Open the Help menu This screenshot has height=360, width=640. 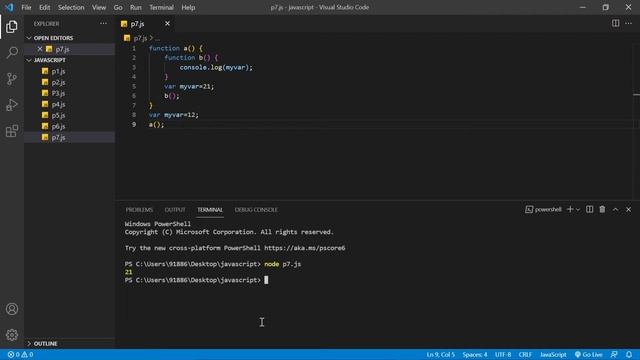188,7
